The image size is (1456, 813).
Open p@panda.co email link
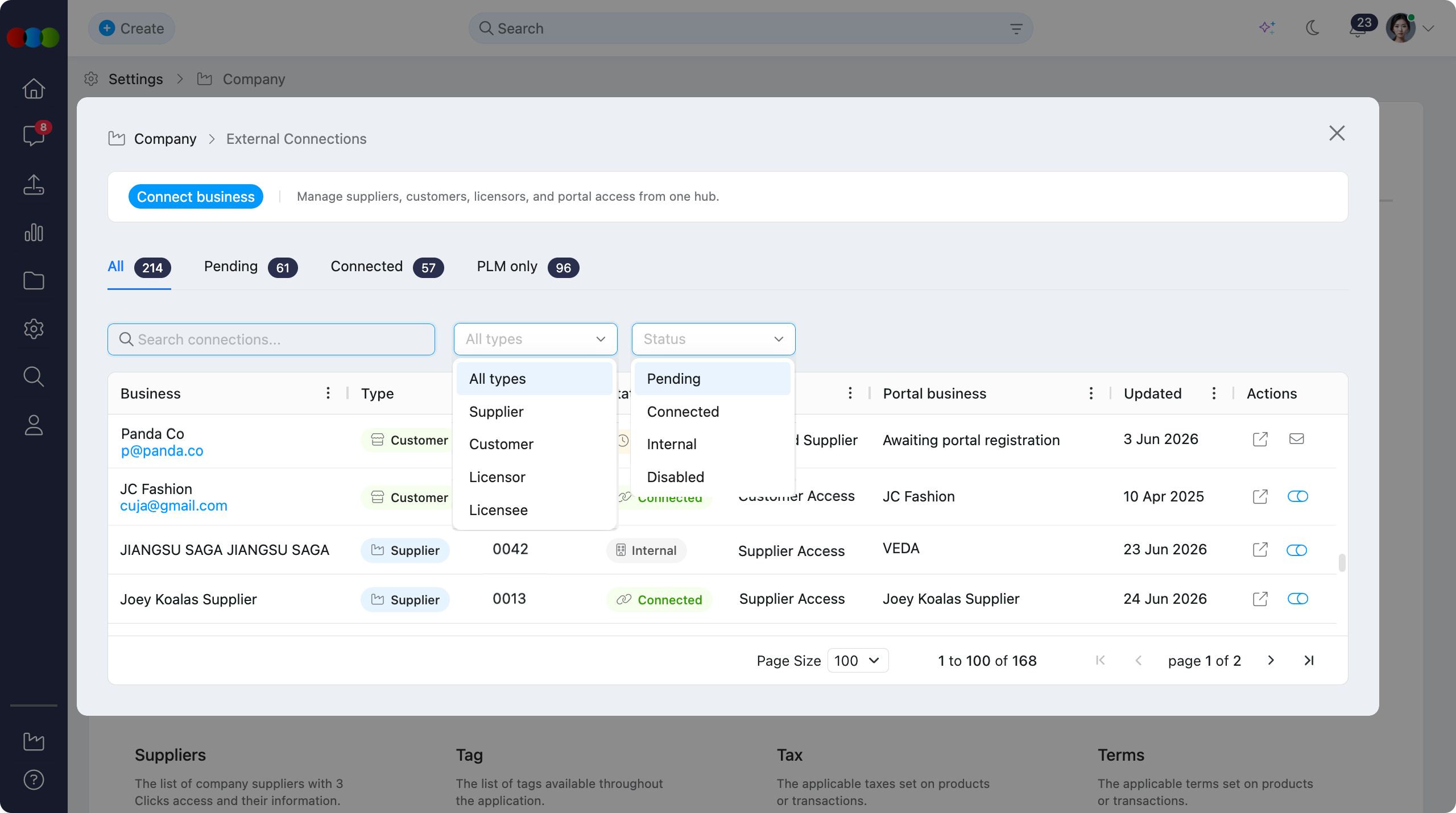coord(162,451)
